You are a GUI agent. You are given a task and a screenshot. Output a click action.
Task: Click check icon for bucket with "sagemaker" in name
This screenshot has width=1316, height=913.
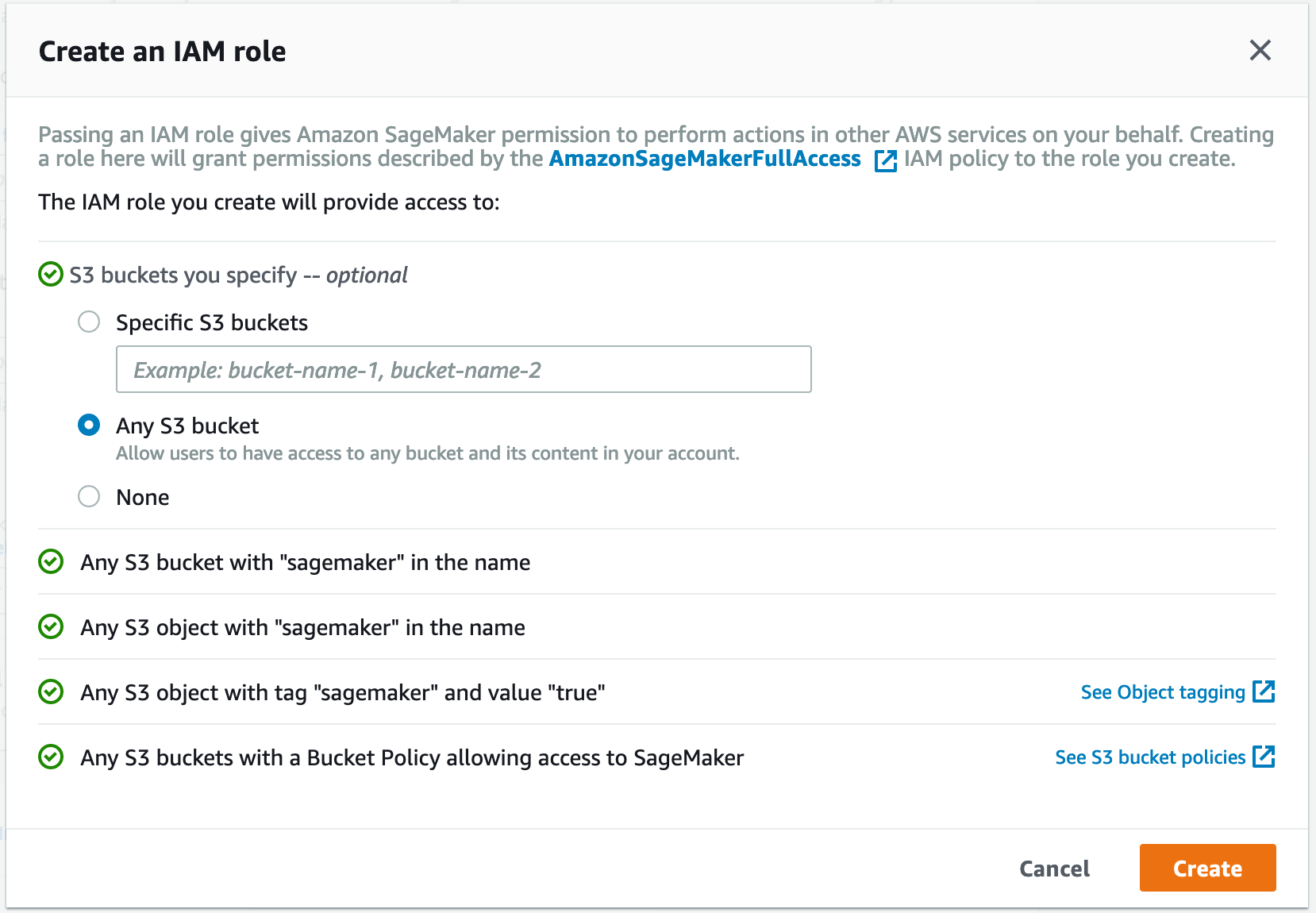click(51, 562)
